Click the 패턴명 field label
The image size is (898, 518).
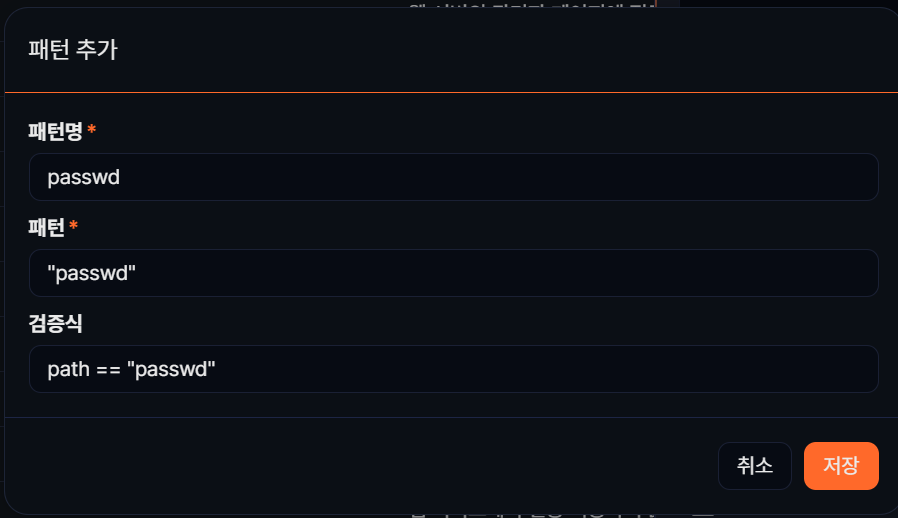55,131
